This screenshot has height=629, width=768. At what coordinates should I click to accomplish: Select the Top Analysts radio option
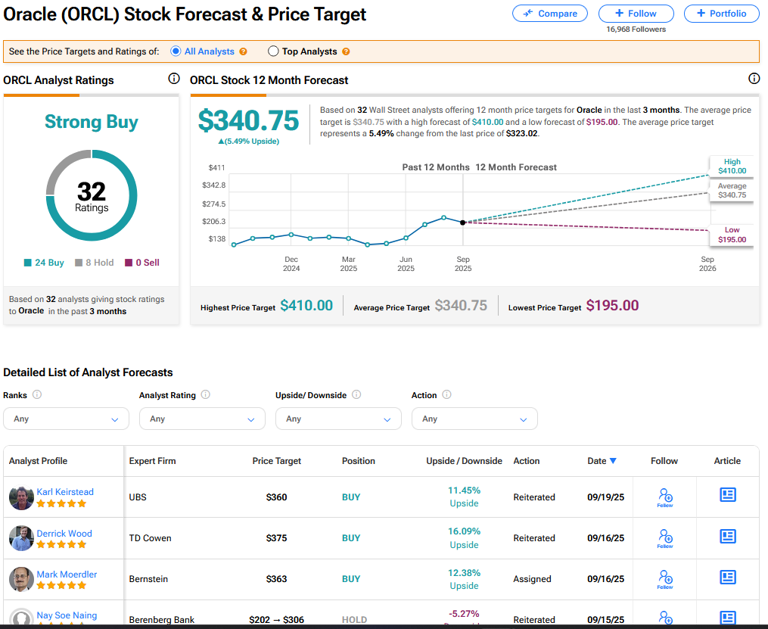tap(274, 51)
